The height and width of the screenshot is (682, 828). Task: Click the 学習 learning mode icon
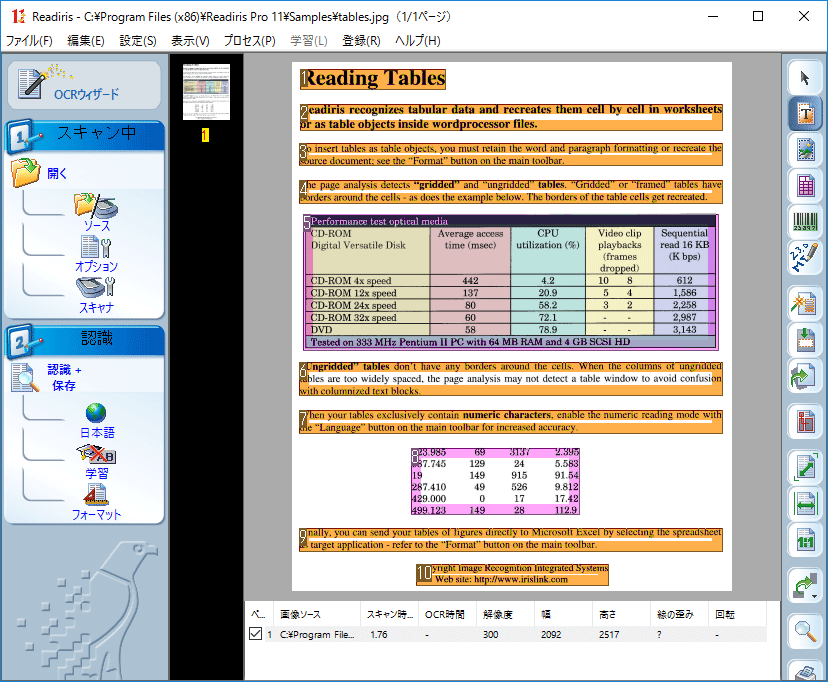[x=97, y=454]
